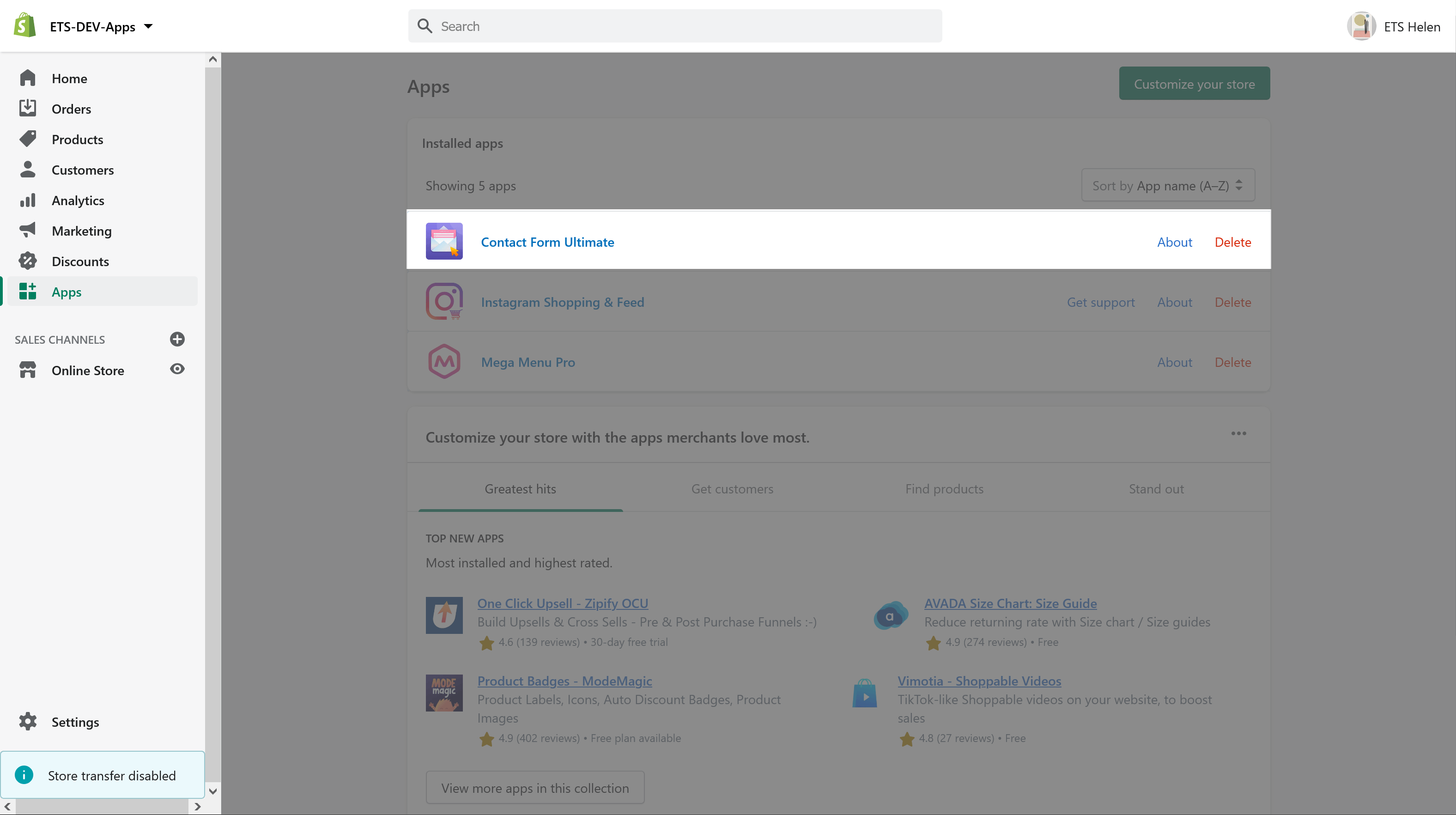The image size is (1456, 815).
Task: Click the Mega Menu Pro hexagon icon
Action: click(444, 361)
